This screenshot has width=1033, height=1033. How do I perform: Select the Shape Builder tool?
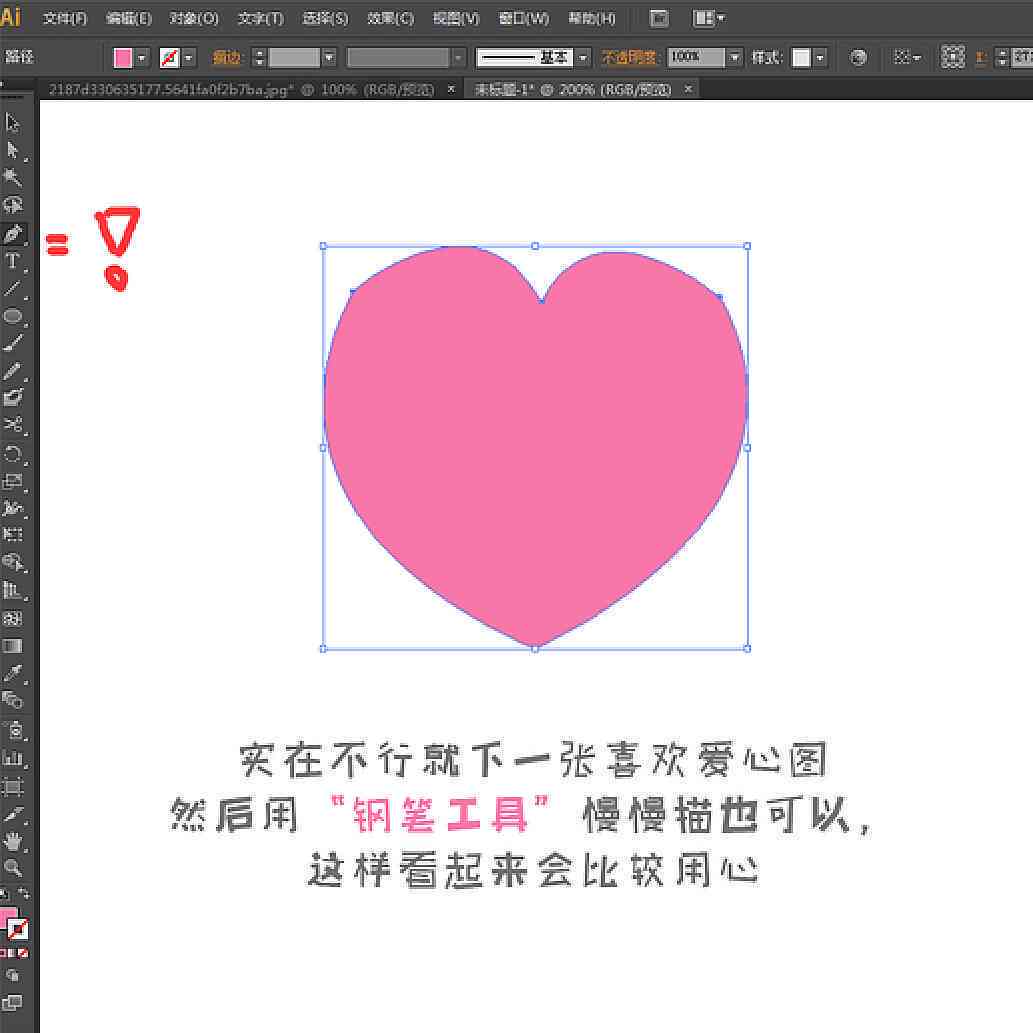point(13,562)
